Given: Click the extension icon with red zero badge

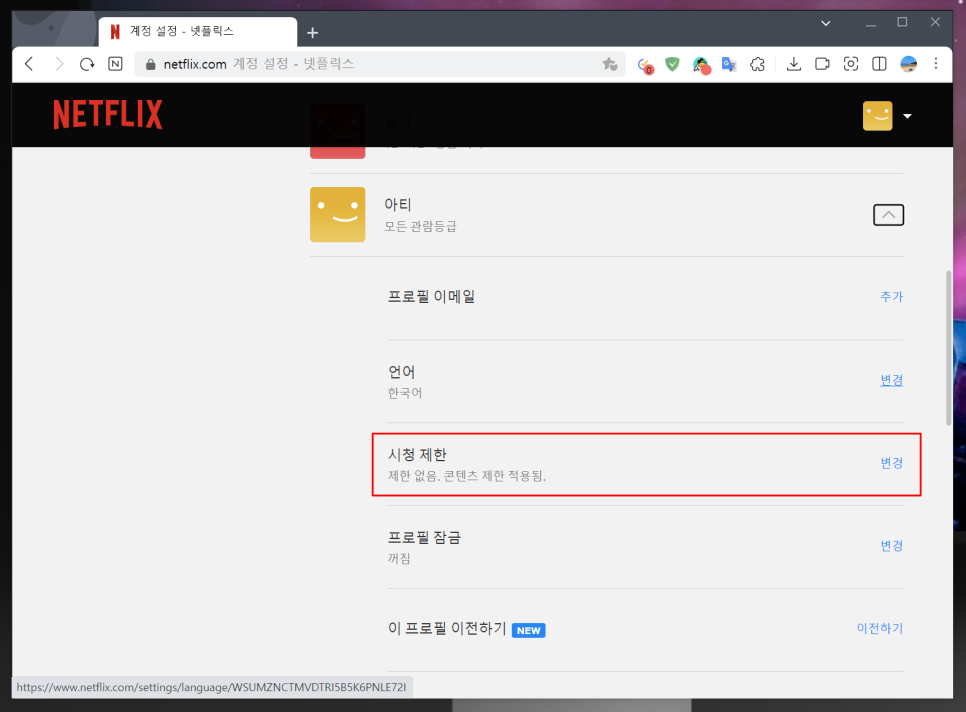Looking at the screenshot, I should coord(645,65).
